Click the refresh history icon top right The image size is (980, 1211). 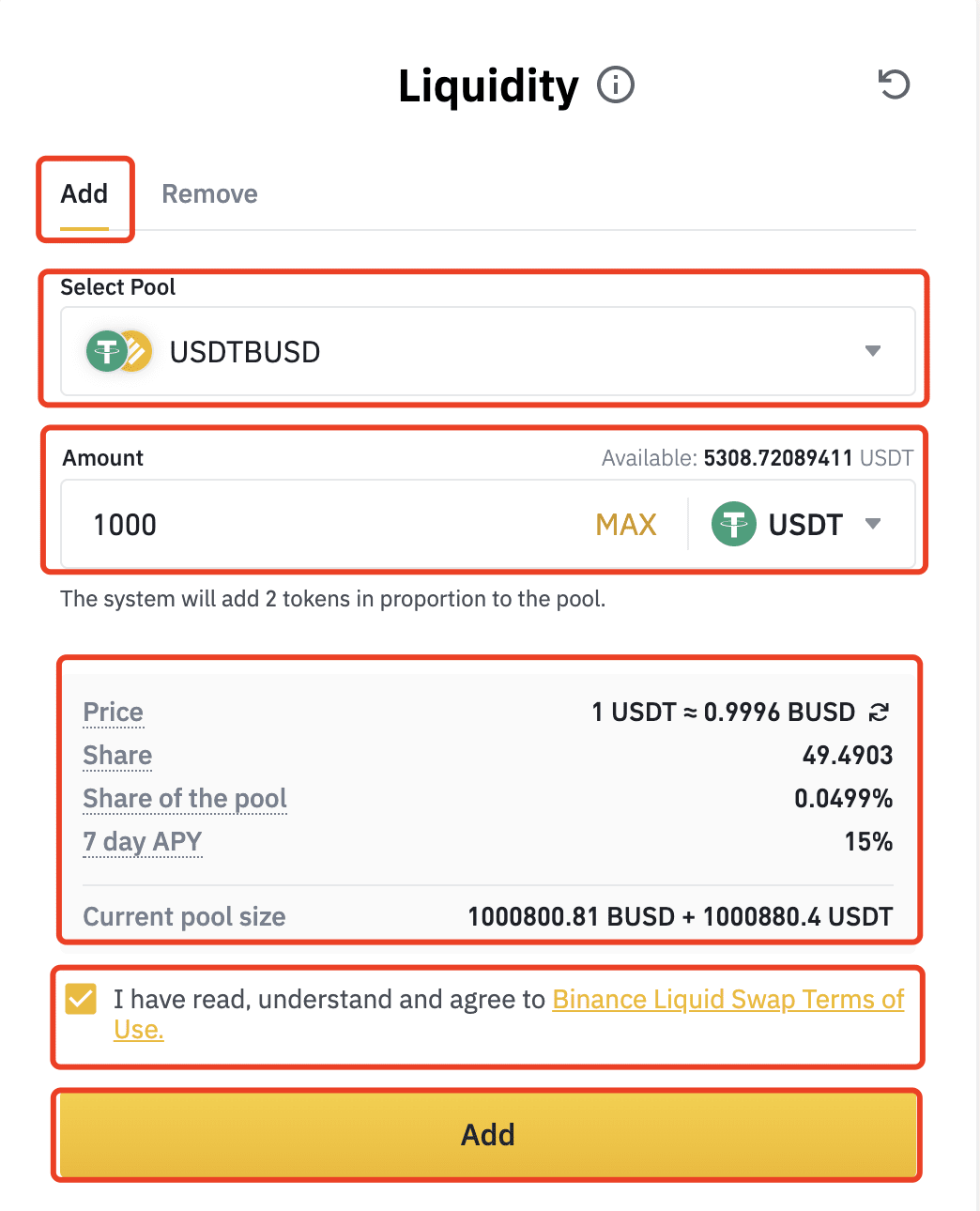[x=894, y=84]
